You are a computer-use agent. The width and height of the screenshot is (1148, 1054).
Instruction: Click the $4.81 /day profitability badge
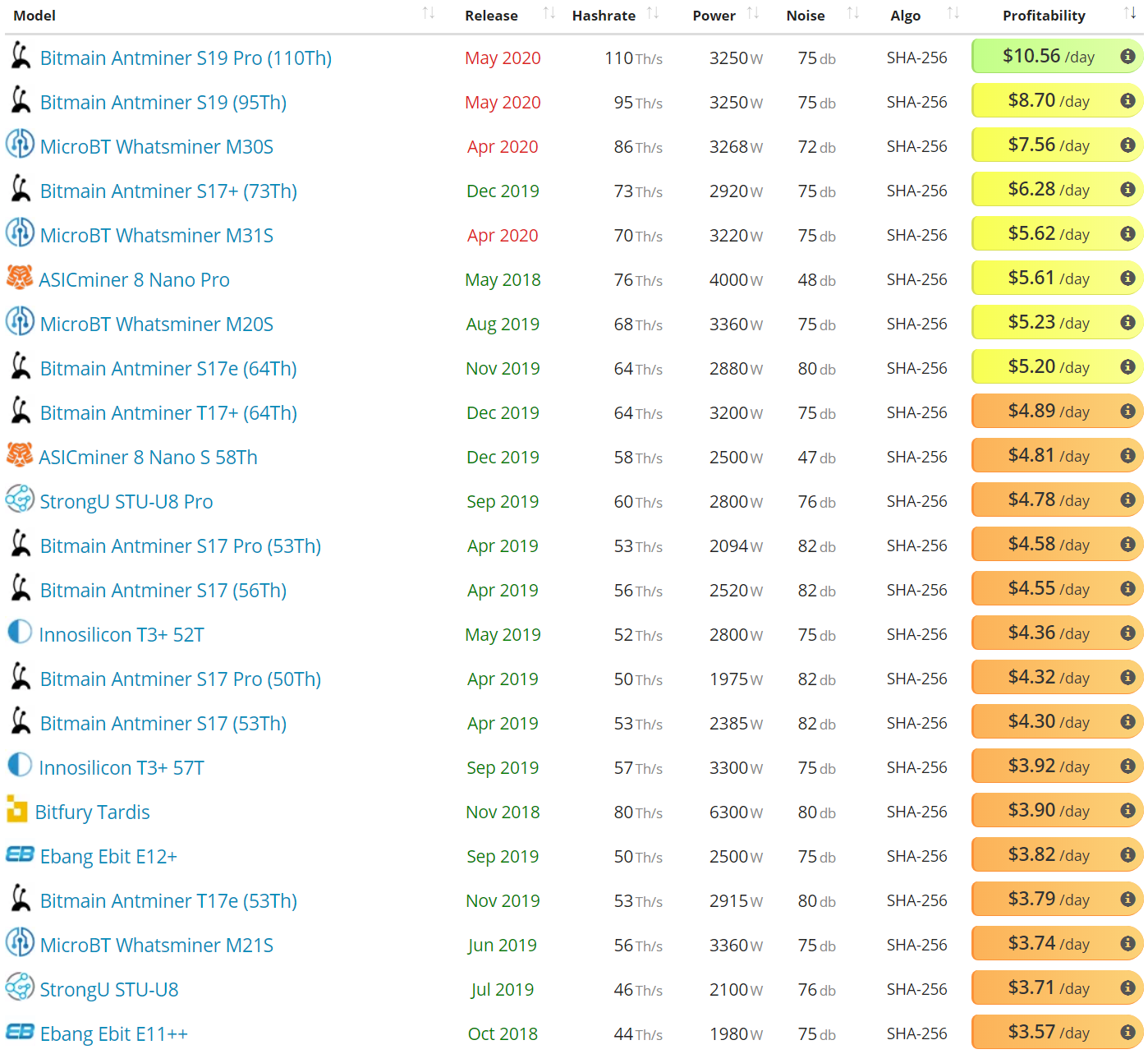(x=1057, y=456)
